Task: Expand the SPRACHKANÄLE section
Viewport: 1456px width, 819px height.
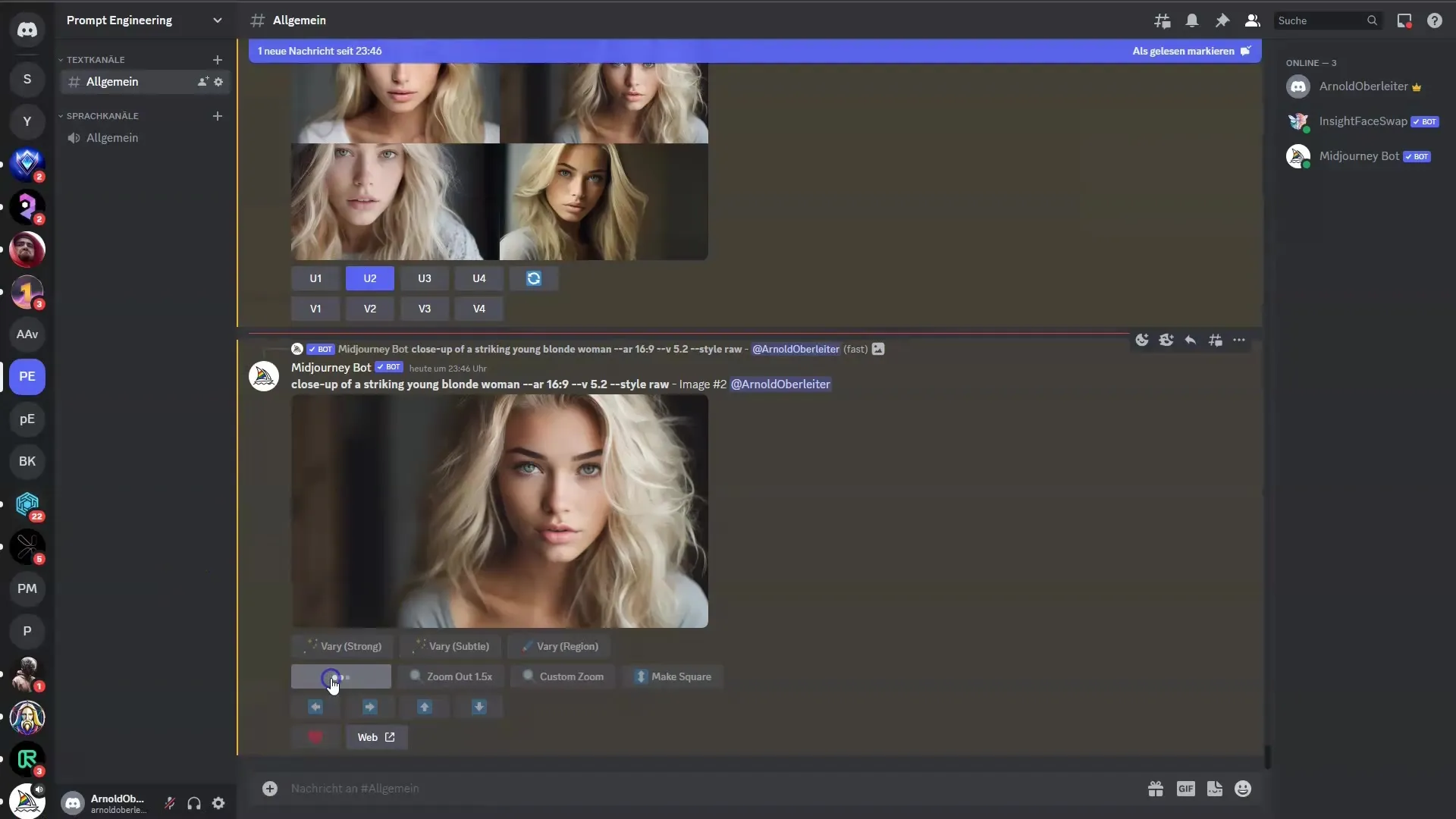Action: point(101,115)
